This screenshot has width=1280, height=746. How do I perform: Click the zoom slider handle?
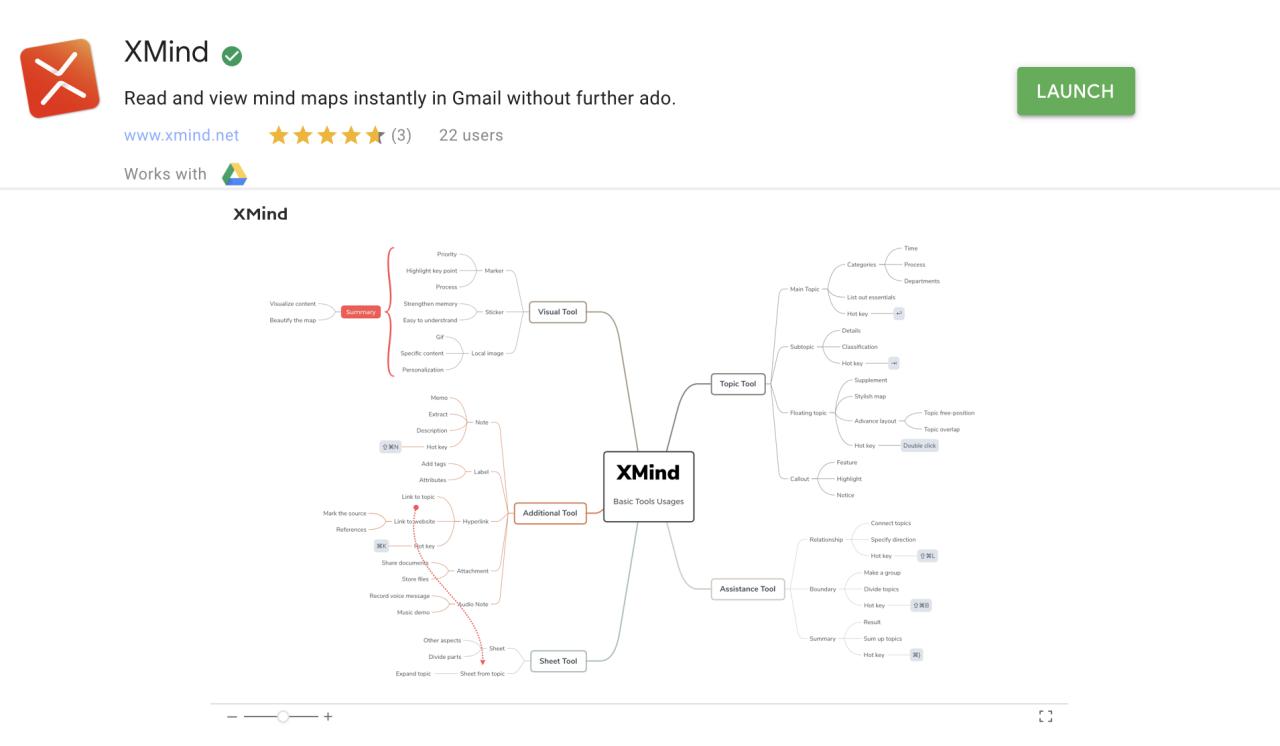(x=284, y=716)
